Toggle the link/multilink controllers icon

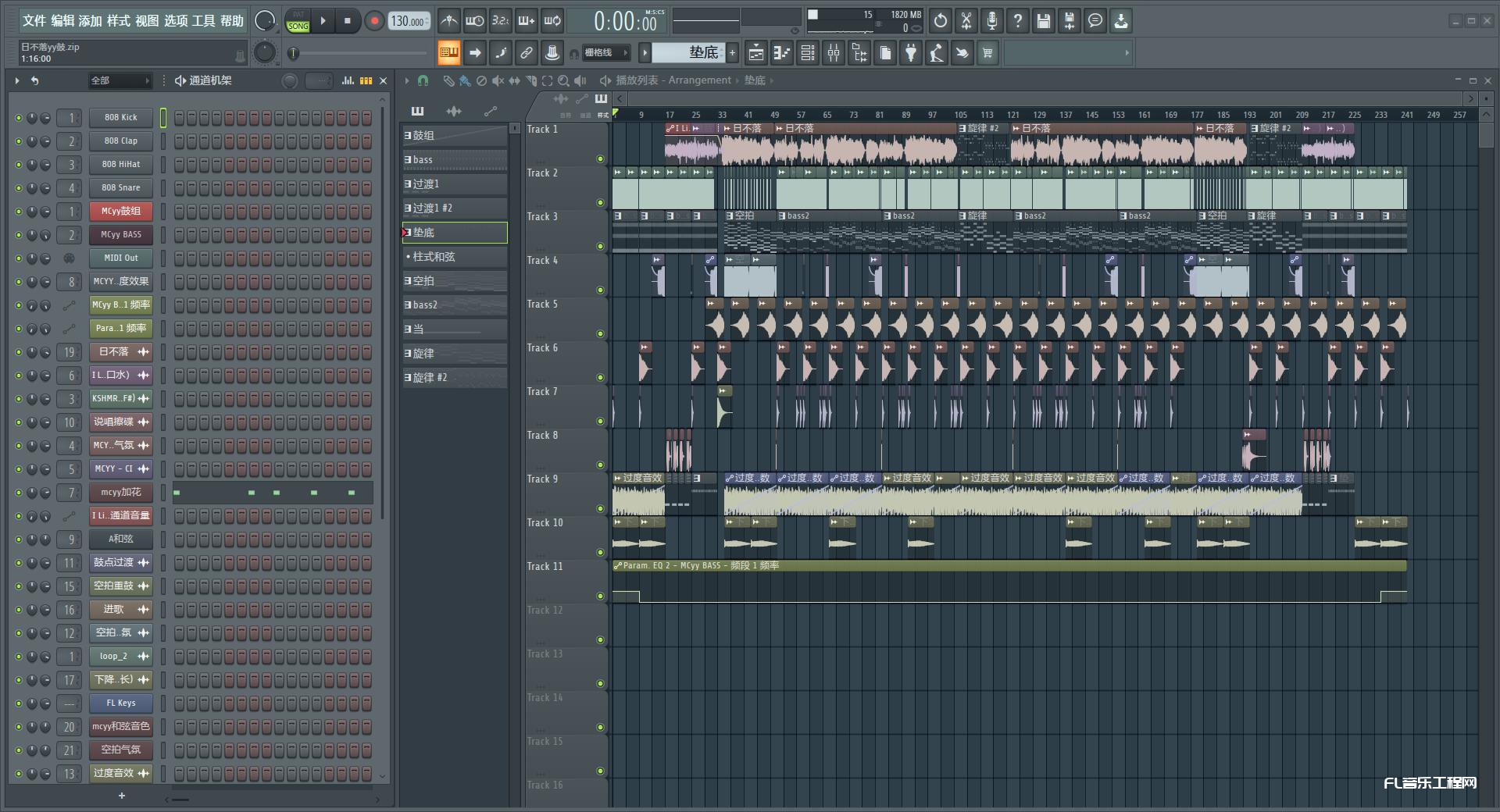pyautogui.click(x=527, y=53)
